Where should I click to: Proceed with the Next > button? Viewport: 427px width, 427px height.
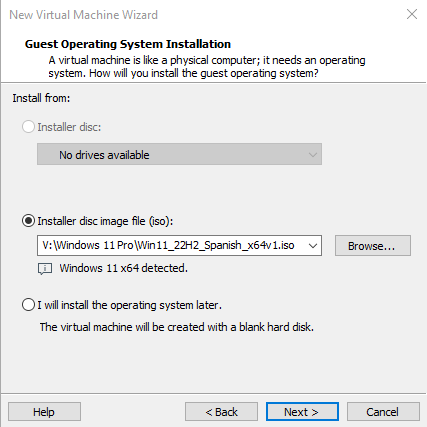(x=302, y=412)
